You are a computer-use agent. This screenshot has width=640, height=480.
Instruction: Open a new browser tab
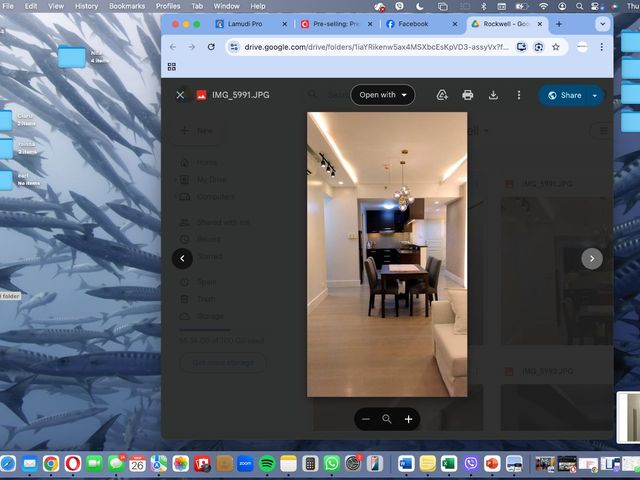[559, 24]
